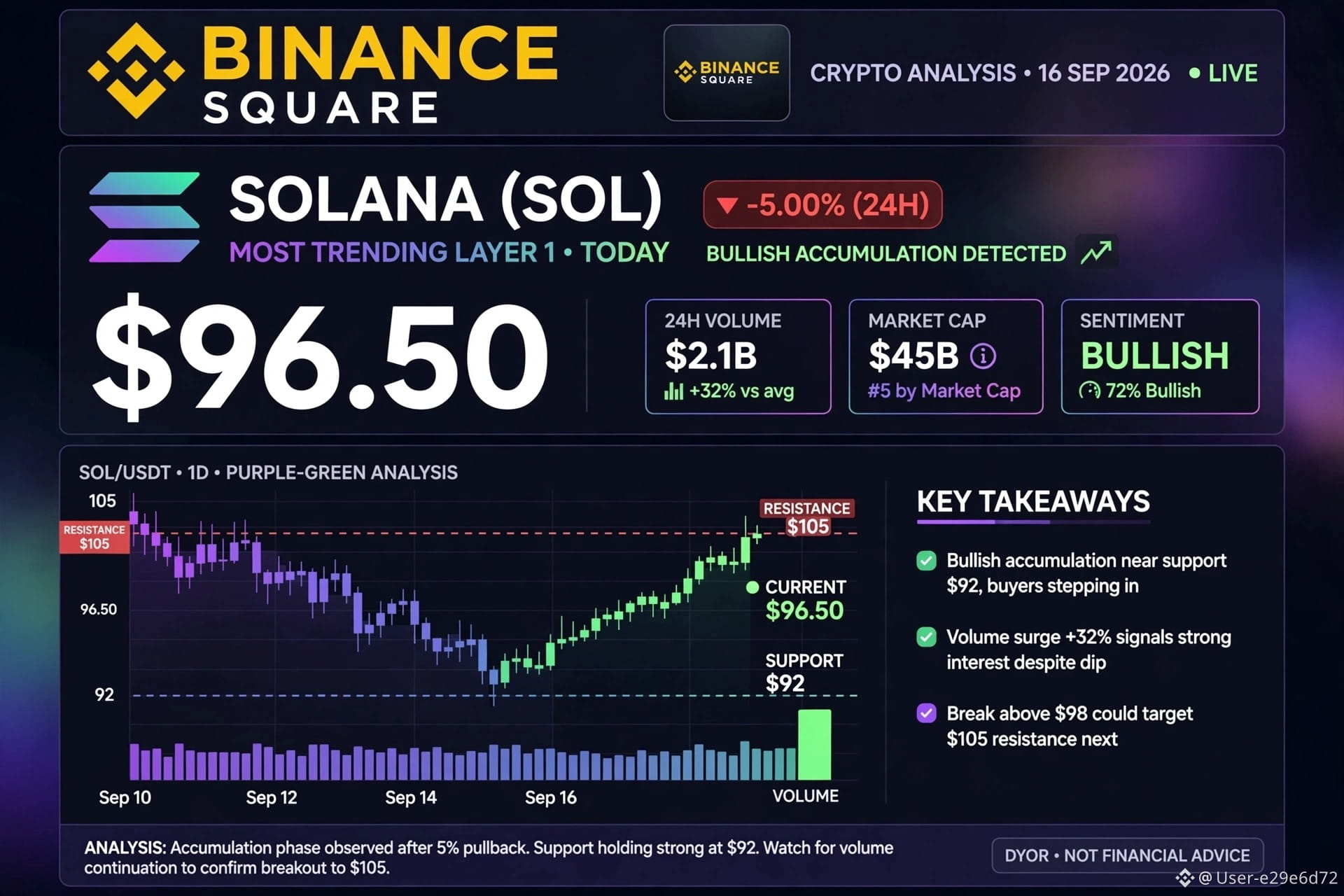Toggle the purple break above $98 checkbox
1344x896 pixels.
coord(926,713)
